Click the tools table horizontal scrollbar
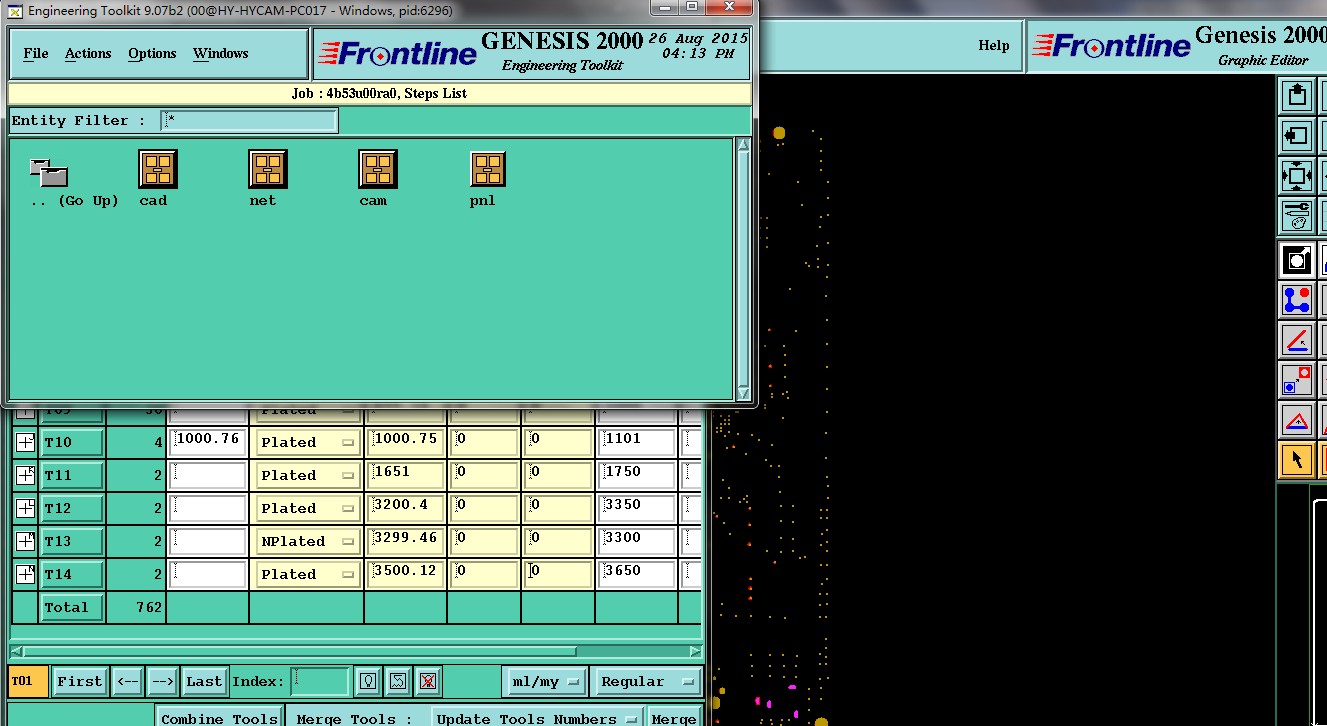The height and width of the screenshot is (726, 1327). coord(355,651)
